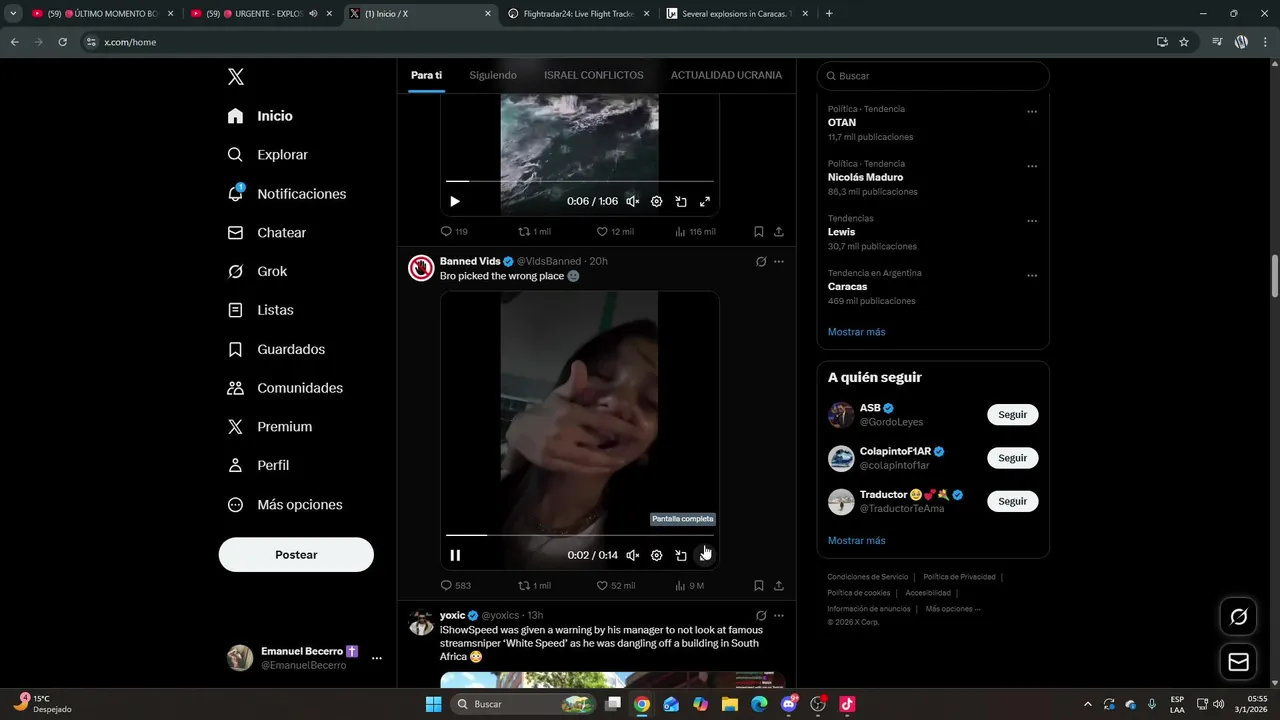Open settings gear on top video

point(657,201)
